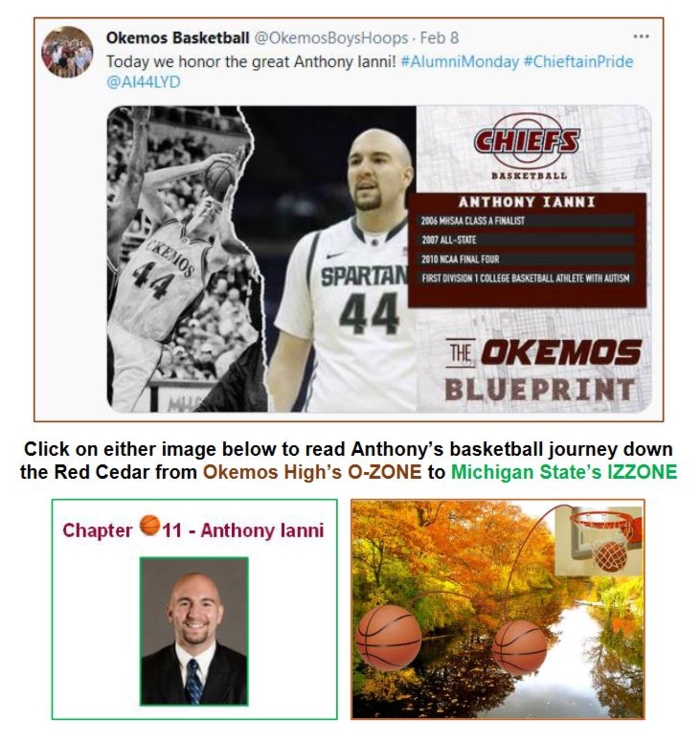Click the basketball icon in the Chapter 11 heading

click(x=150, y=525)
